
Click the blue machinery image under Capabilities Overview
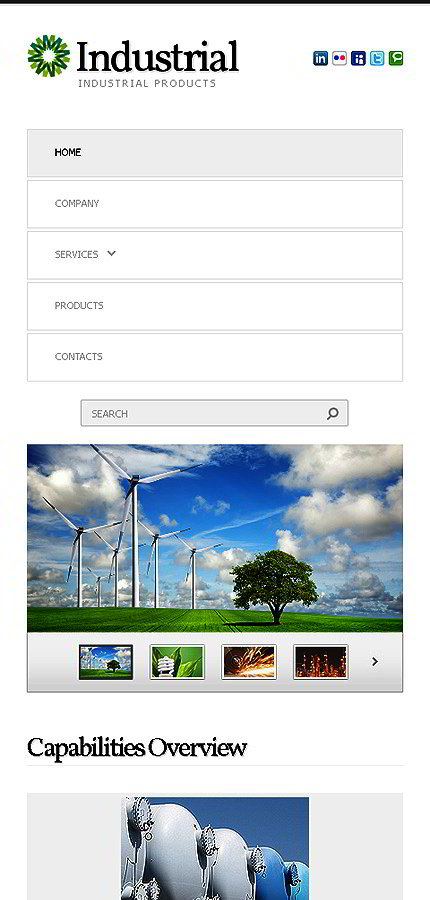point(215,848)
